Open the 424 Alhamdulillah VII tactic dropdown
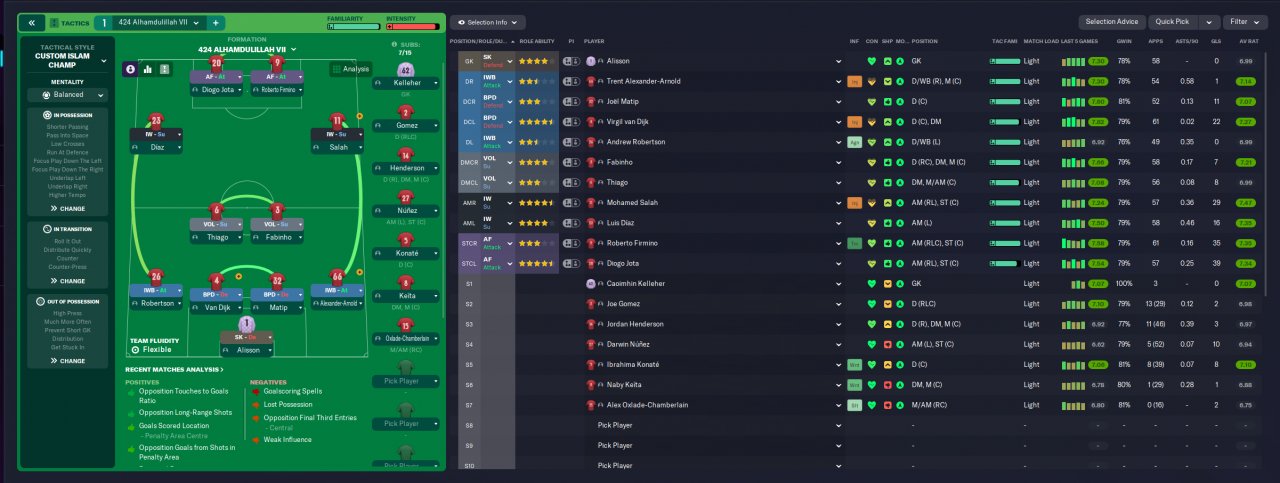The image size is (1280, 483). [160, 22]
